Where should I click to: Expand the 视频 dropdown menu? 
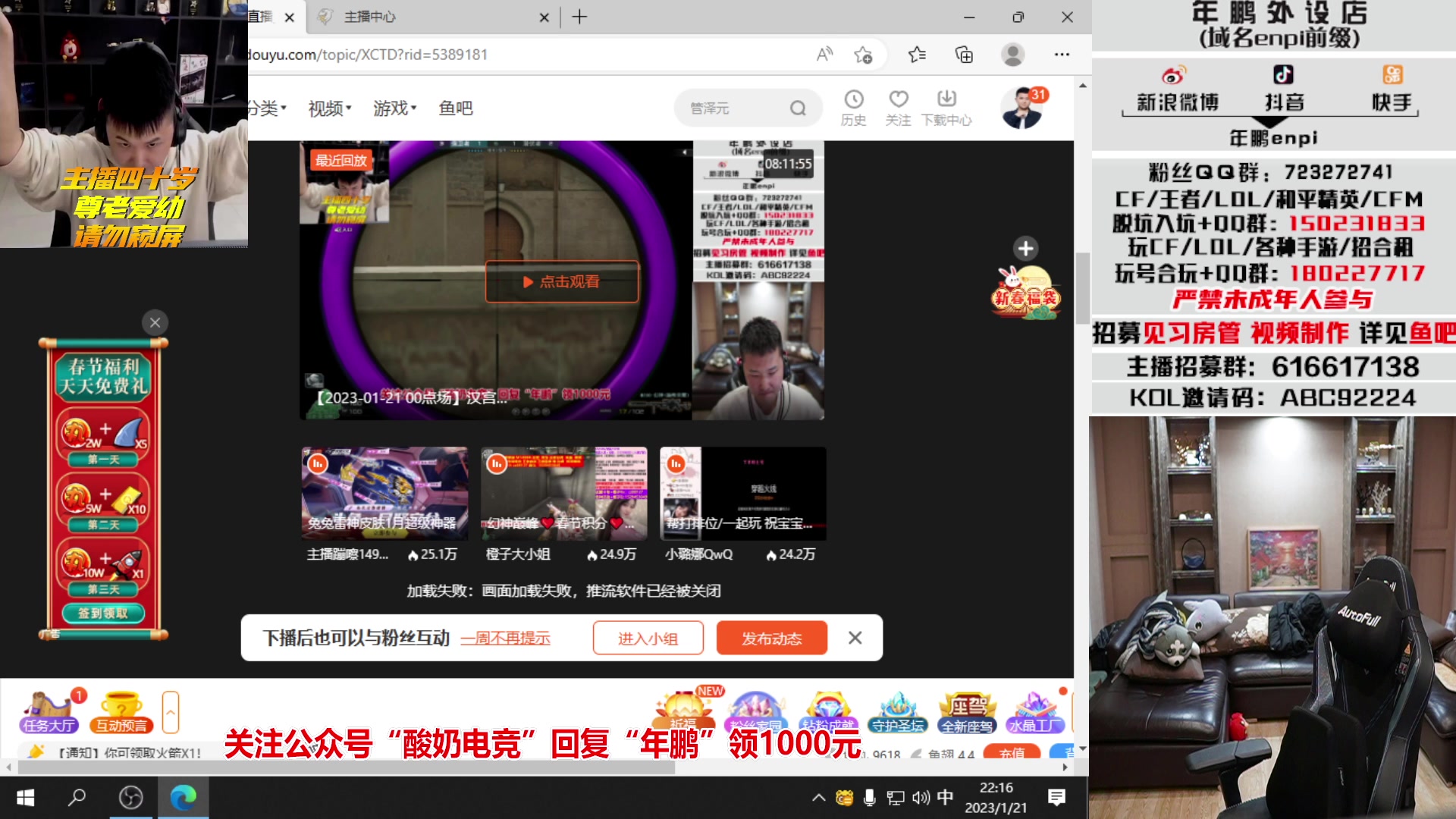[x=329, y=108]
